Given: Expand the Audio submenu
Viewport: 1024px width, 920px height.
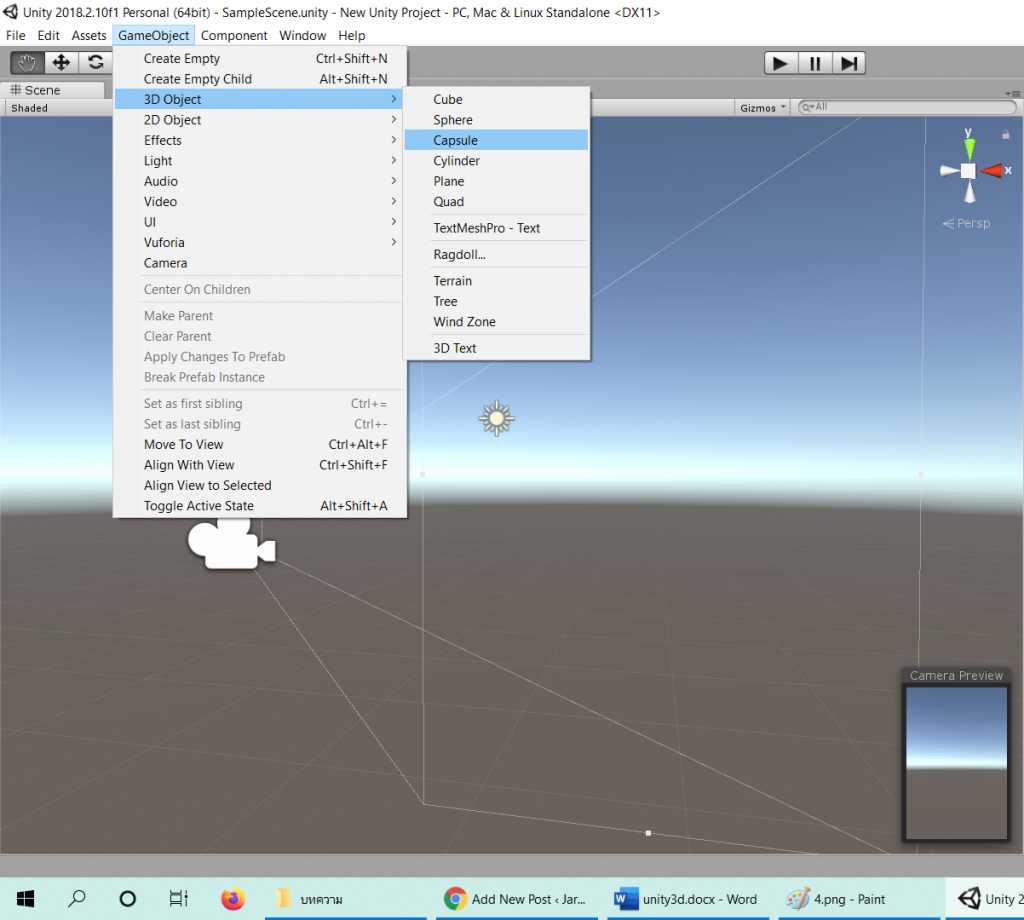Looking at the screenshot, I should pyautogui.click(x=260, y=181).
